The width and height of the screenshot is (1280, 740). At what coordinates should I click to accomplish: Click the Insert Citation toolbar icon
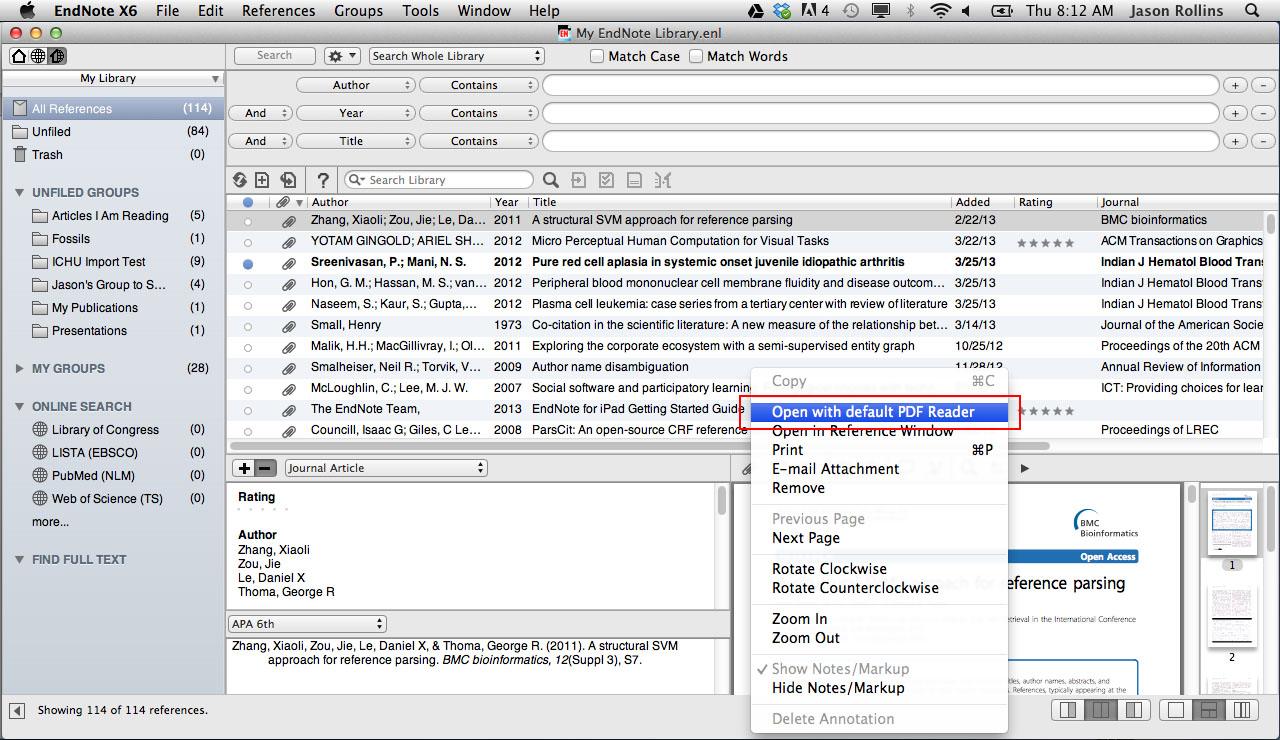coord(578,180)
